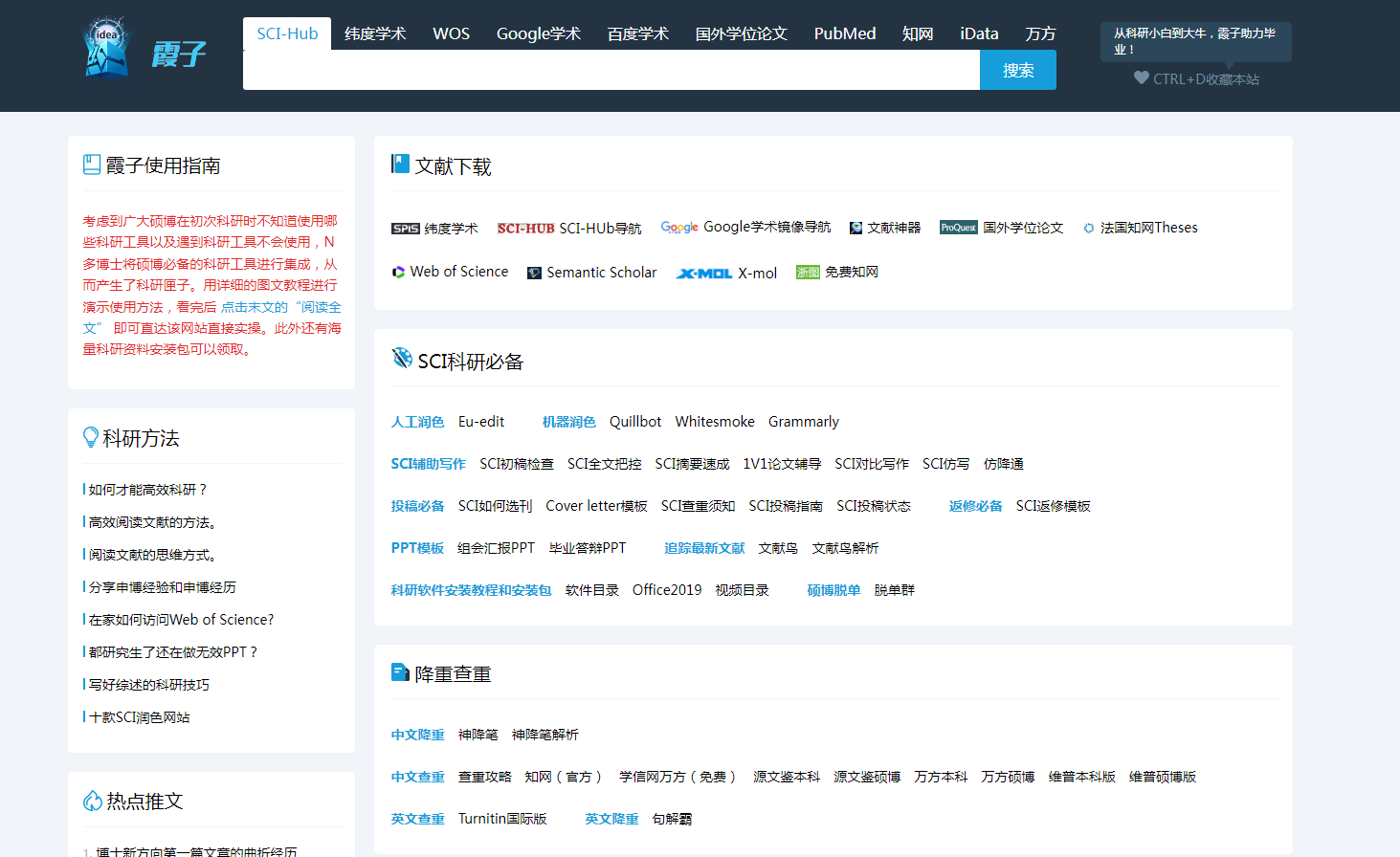Open the Cover letter模板 link
Screen dimensions: 1400x857
(596, 506)
